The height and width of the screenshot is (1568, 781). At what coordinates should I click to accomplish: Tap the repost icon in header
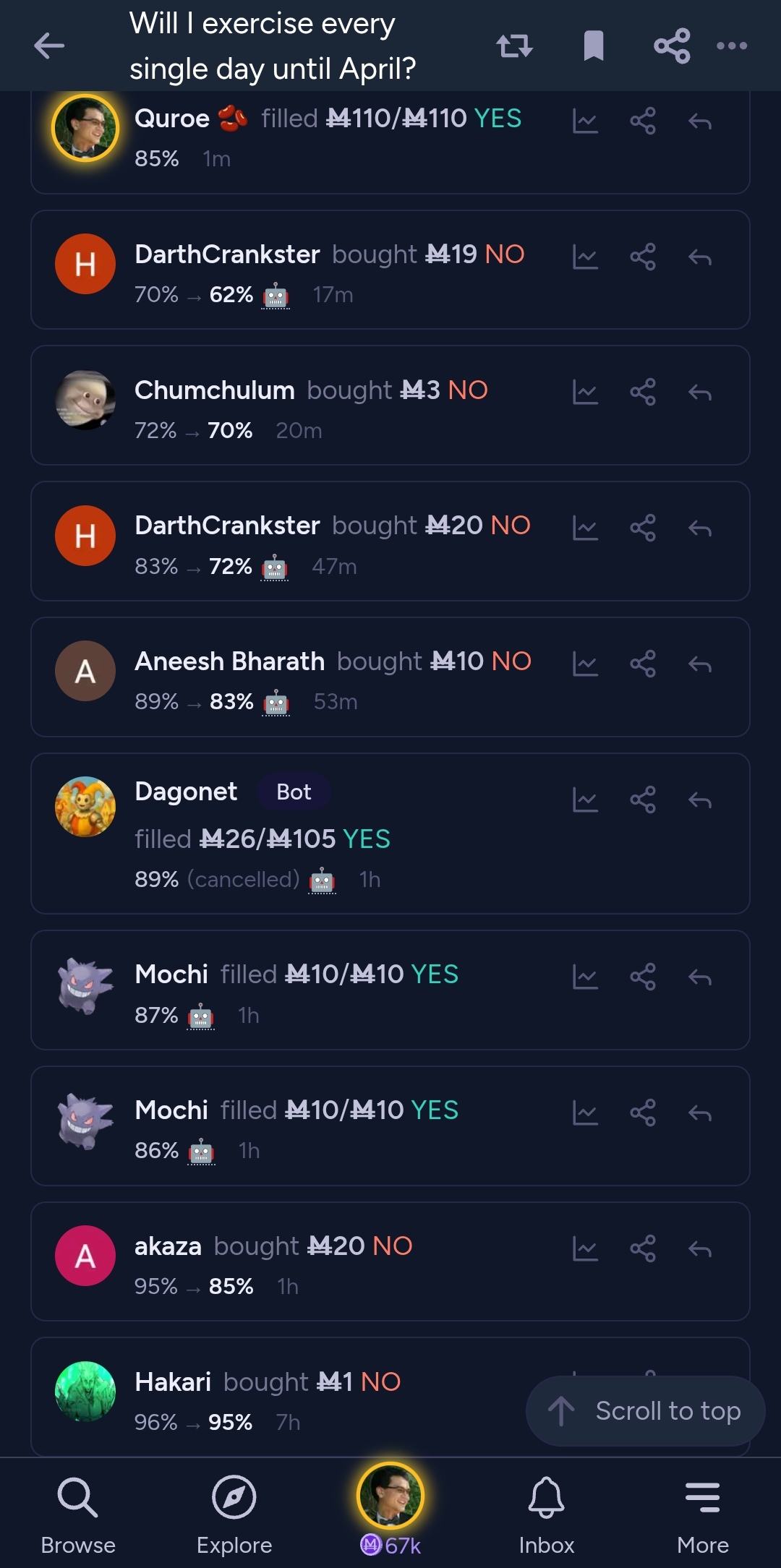click(x=514, y=46)
